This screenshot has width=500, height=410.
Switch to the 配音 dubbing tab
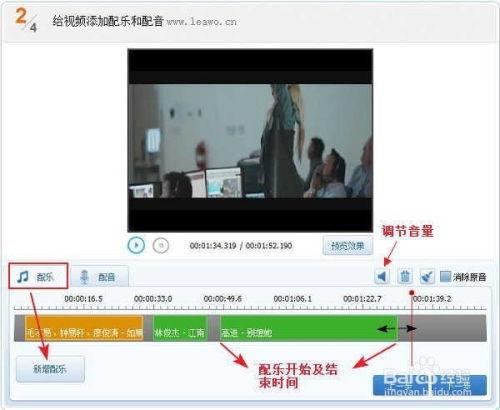[x=99, y=276]
